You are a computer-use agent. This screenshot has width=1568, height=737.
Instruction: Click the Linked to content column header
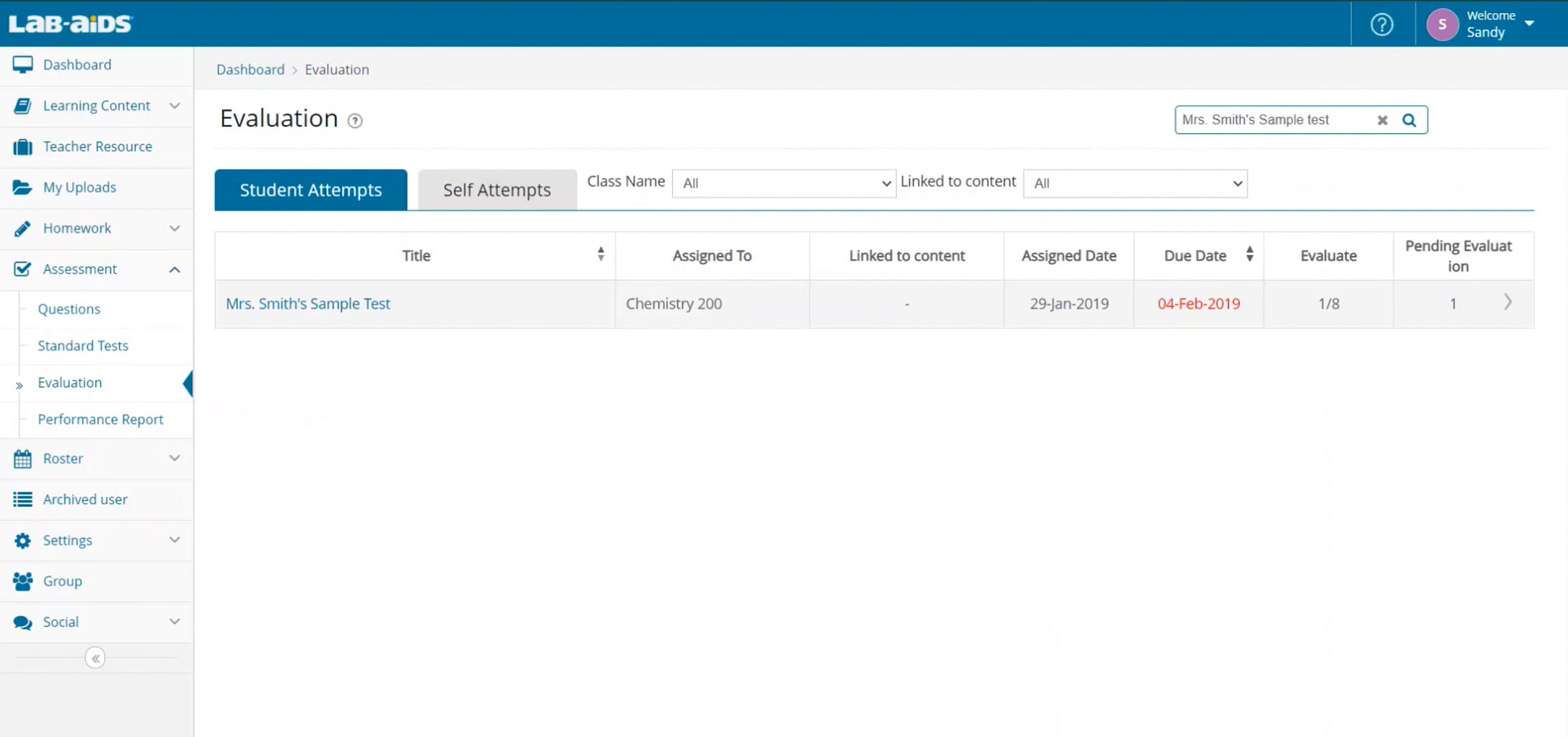click(x=907, y=255)
